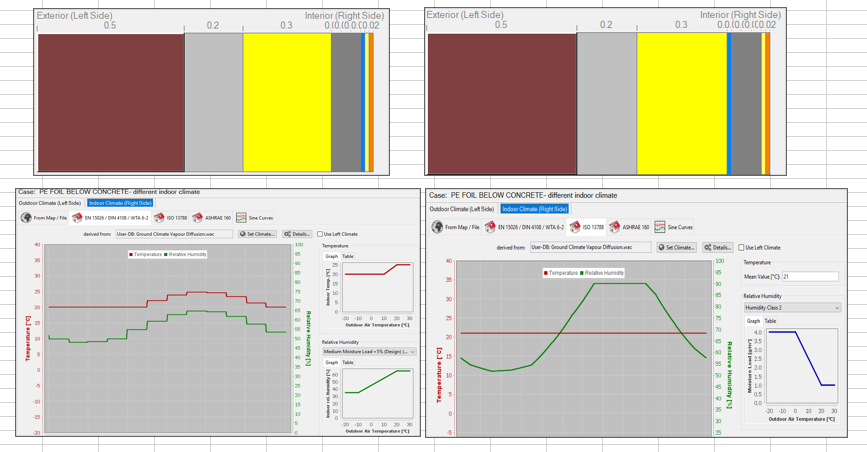The width and height of the screenshot is (867, 452).
Task: Open Sine Curves icon in left panel
Action: coord(241,217)
